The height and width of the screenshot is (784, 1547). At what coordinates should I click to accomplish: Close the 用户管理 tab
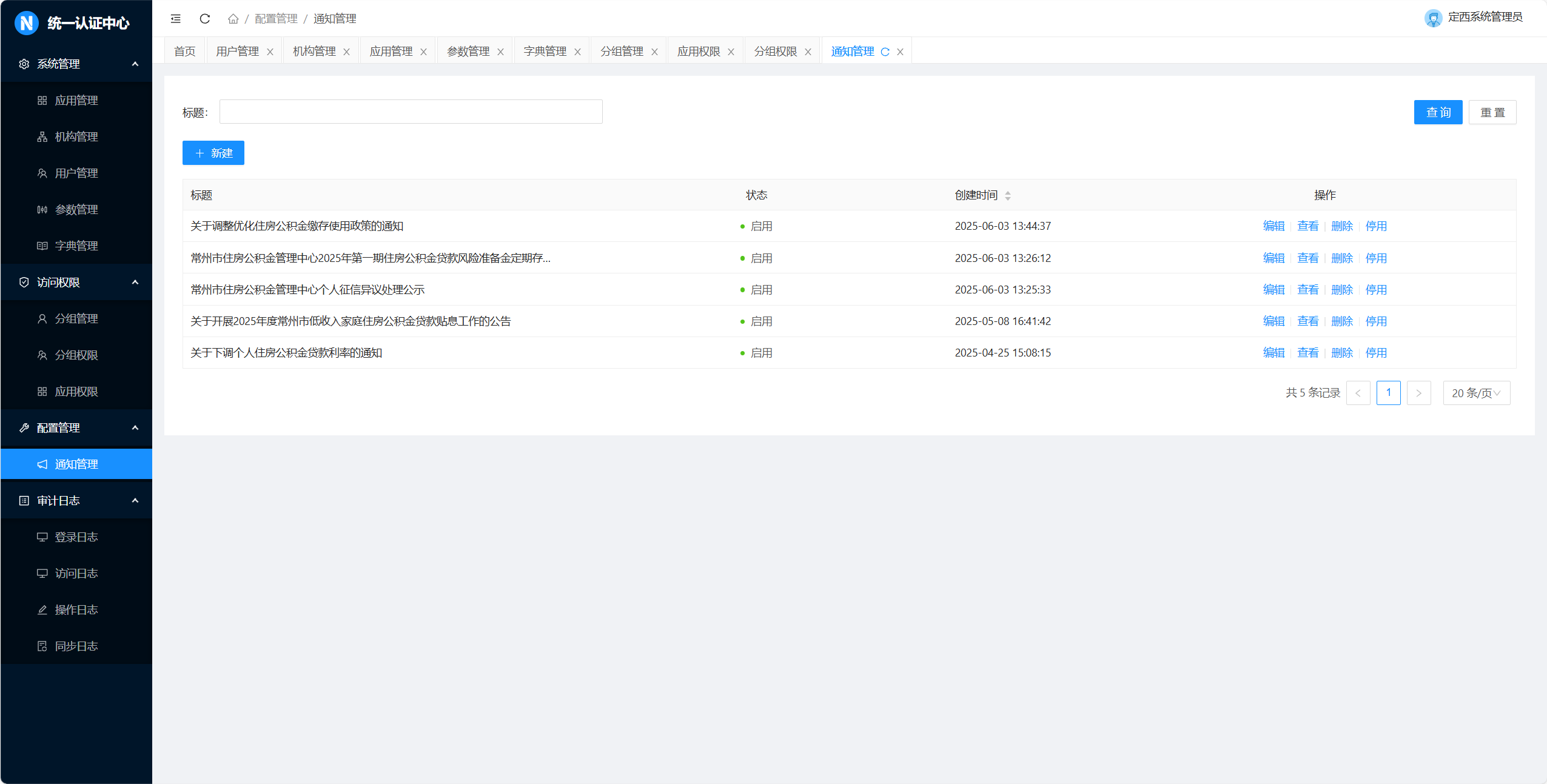[270, 52]
